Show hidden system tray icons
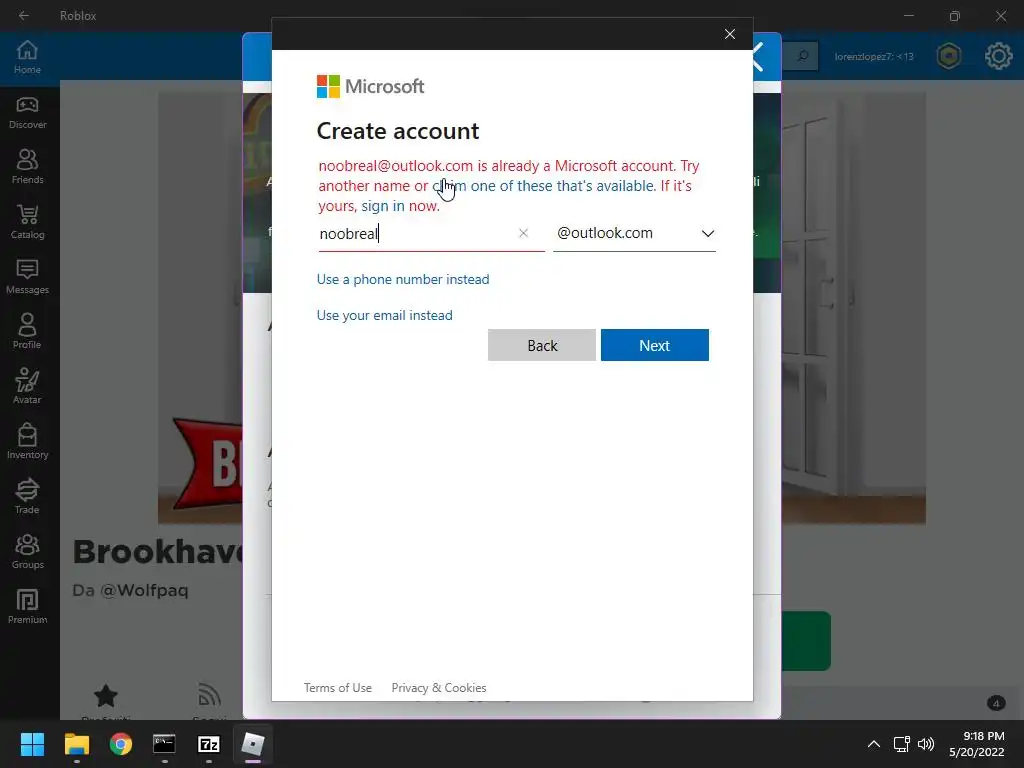Screen dimensions: 1024x768 point(873,744)
